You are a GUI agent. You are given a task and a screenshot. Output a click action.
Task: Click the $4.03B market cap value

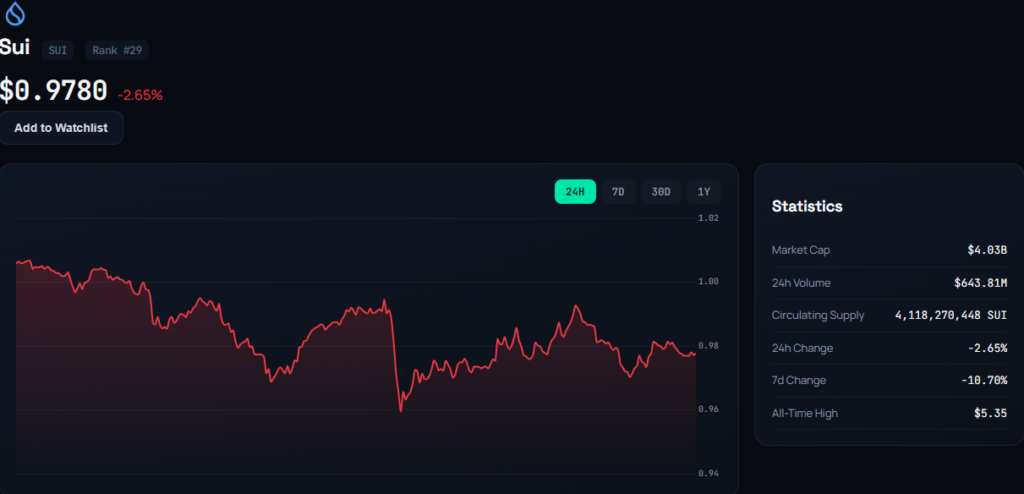click(x=987, y=250)
